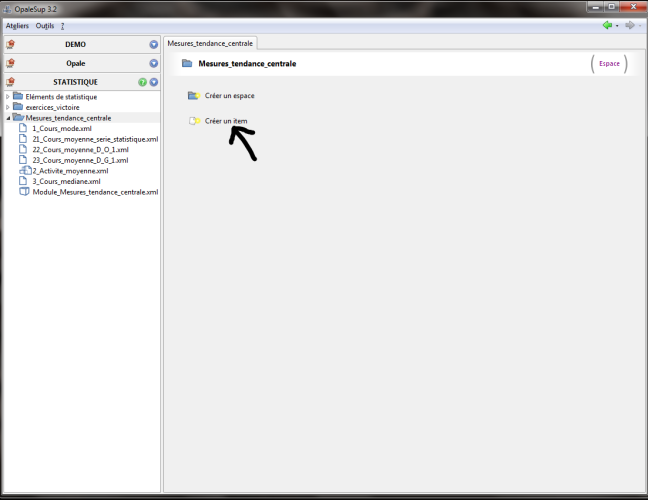This screenshot has height=500, width=648.
Task: Open the forward arrow history dropdown
Action: [x=640, y=26]
